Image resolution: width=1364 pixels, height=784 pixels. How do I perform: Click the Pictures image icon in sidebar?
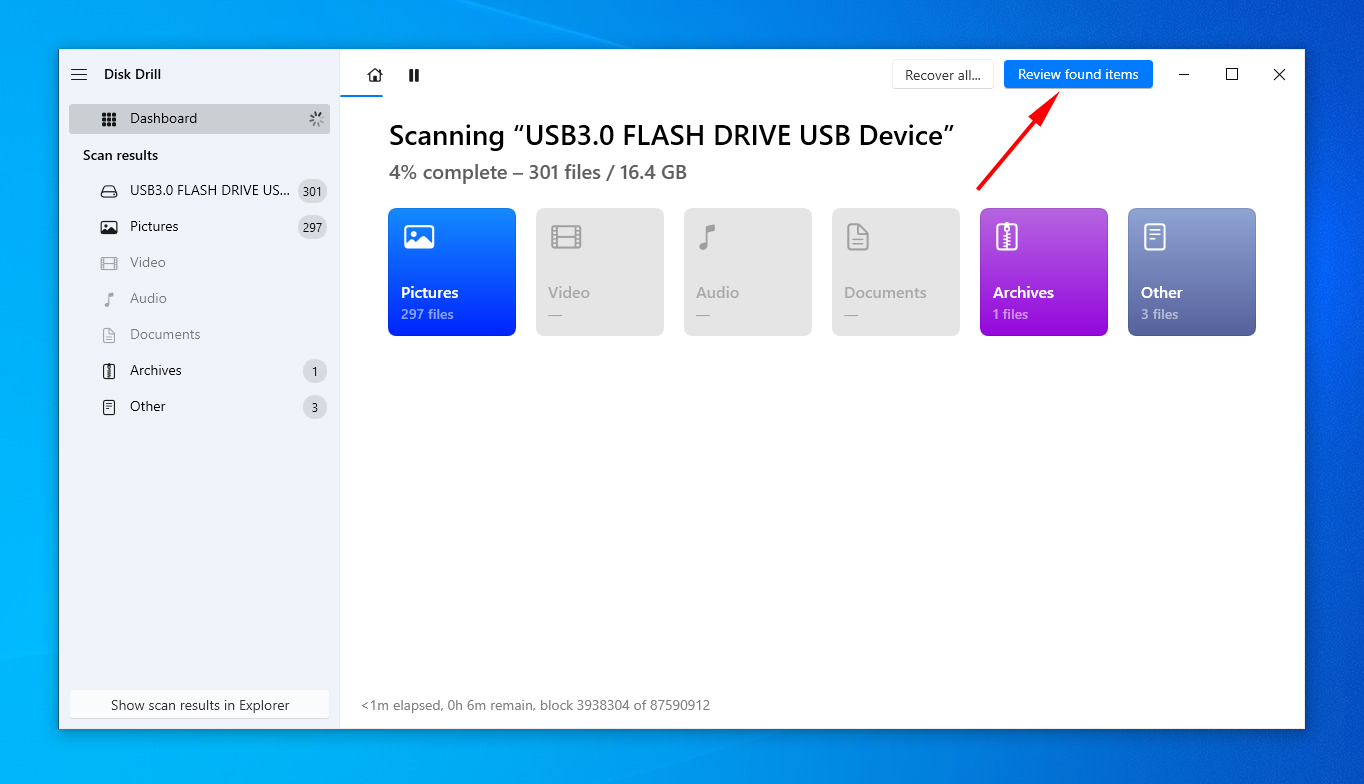pyautogui.click(x=109, y=227)
